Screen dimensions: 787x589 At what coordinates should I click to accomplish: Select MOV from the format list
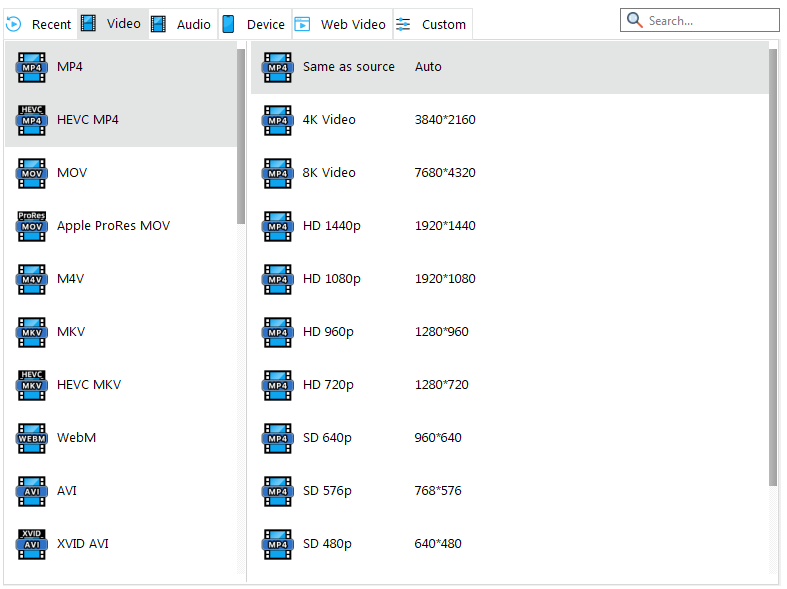pyautogui.click(x=72, y=173)
